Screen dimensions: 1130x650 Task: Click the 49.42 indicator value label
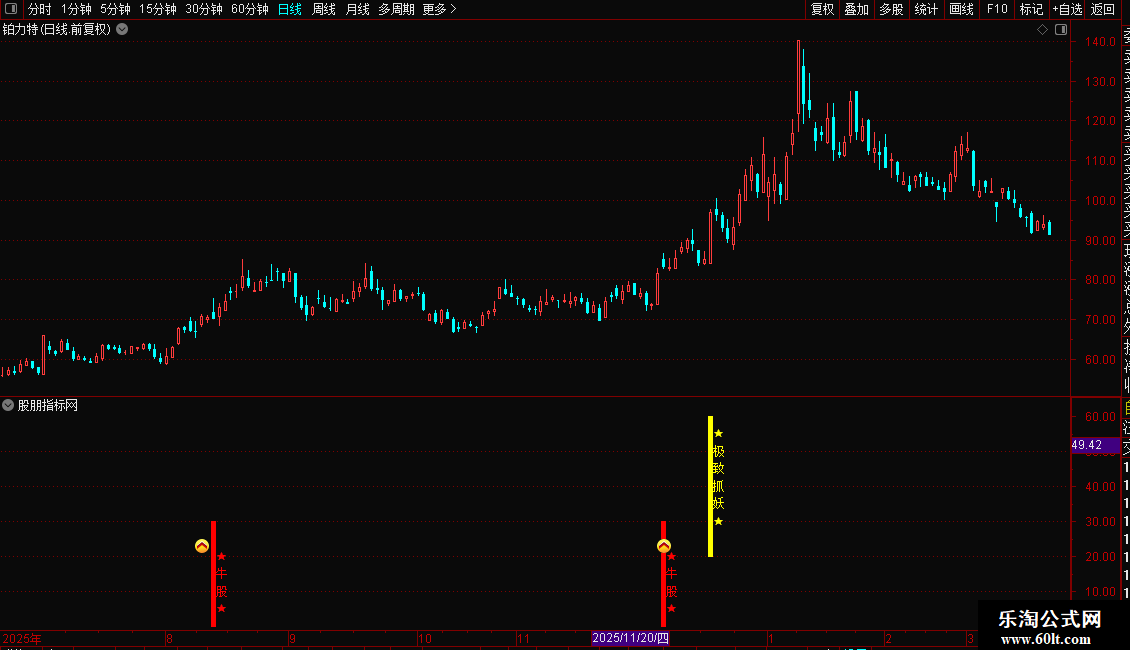(1095, 445)
